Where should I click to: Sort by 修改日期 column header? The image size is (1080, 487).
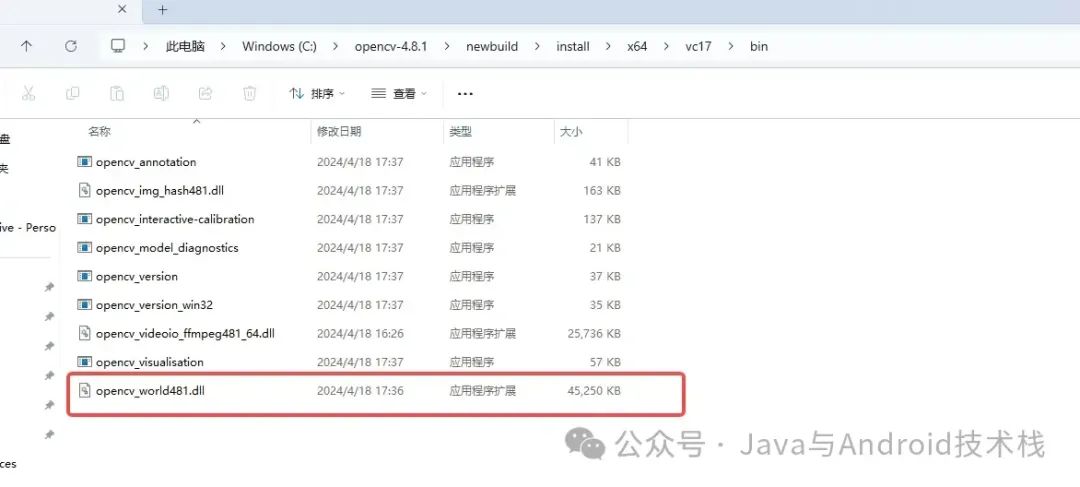tap(339, 132)
